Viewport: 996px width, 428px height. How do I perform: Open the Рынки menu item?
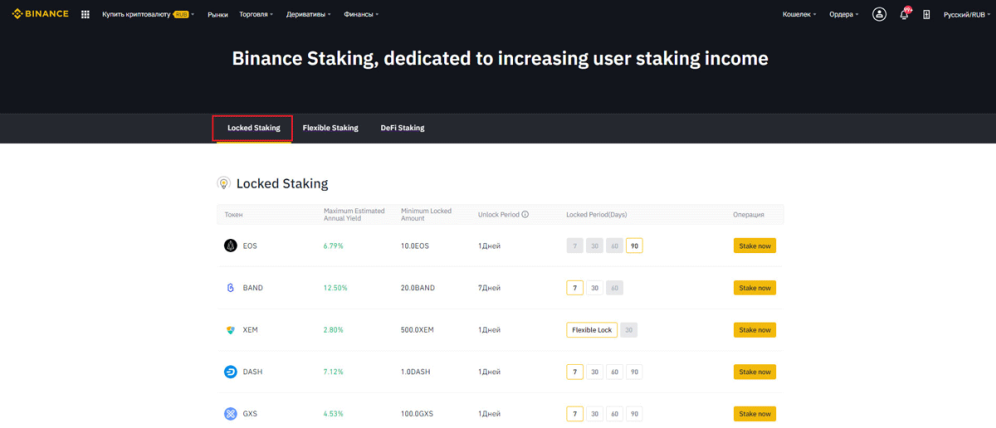click(x=217, y=14)
